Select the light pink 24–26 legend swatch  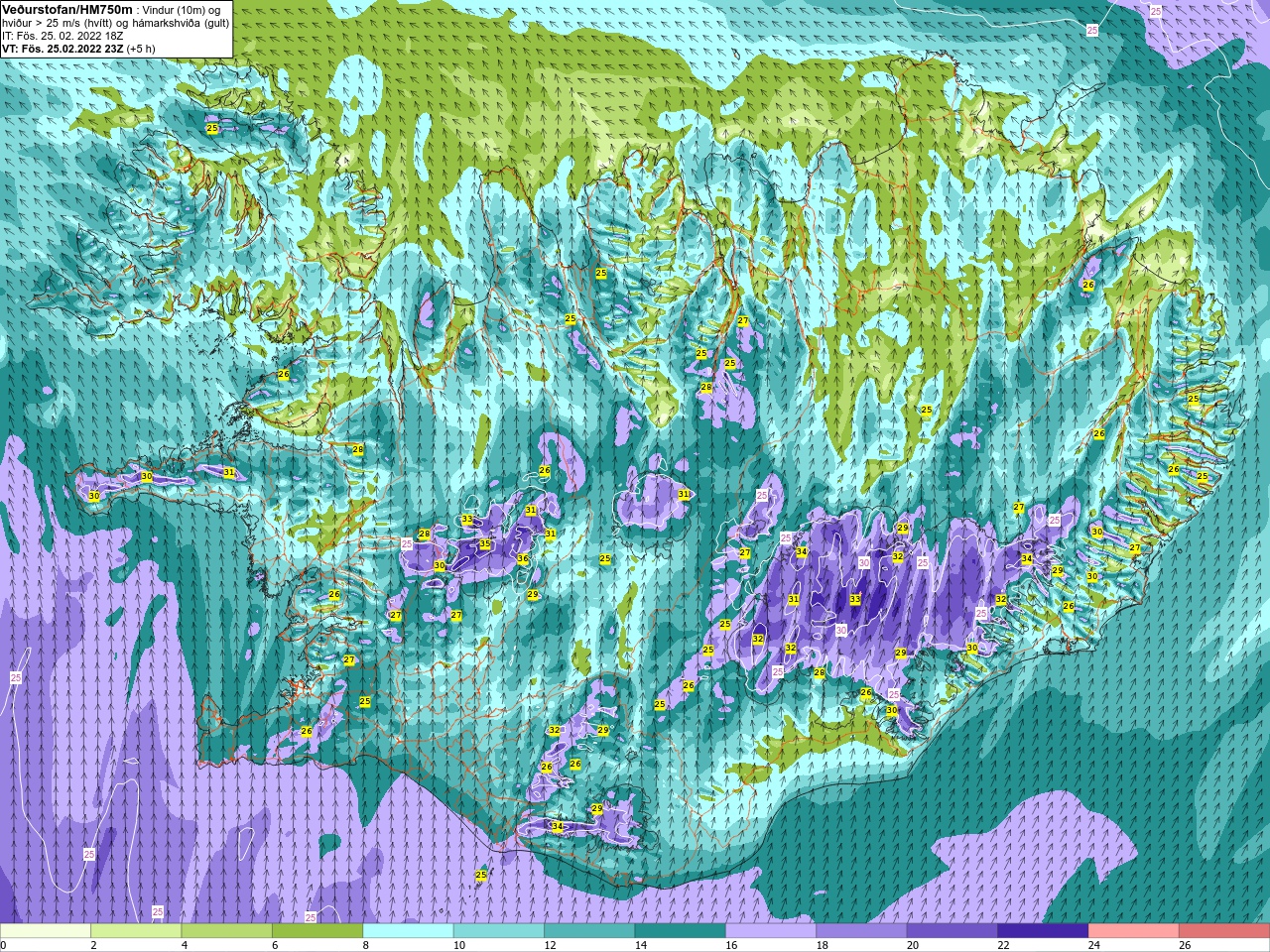coord(1134,931)
